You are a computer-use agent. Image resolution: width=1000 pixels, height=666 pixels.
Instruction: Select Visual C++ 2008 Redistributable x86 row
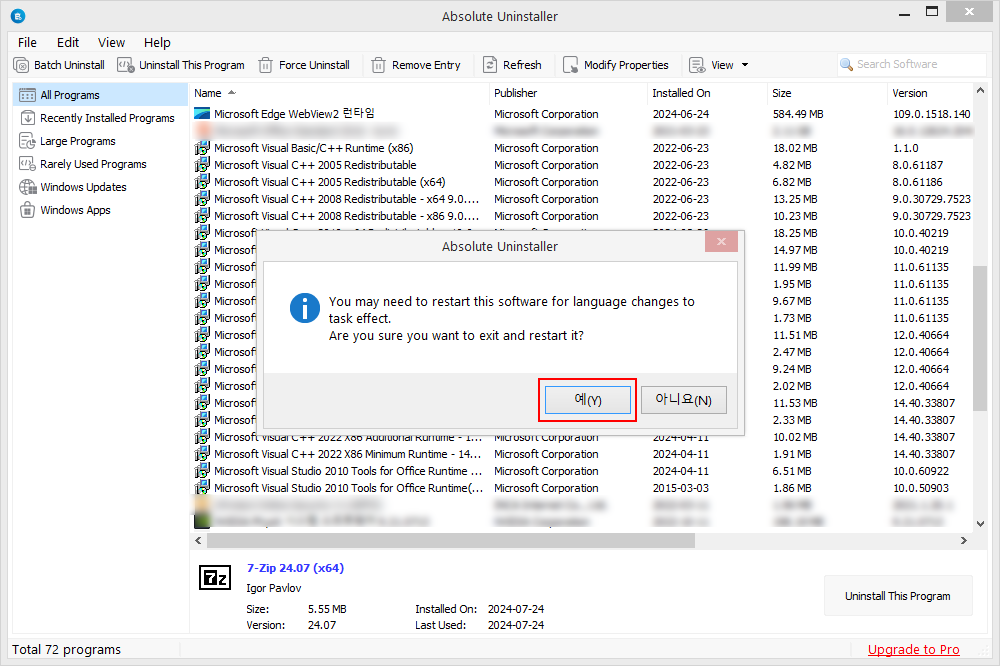(x=582, y=216)
